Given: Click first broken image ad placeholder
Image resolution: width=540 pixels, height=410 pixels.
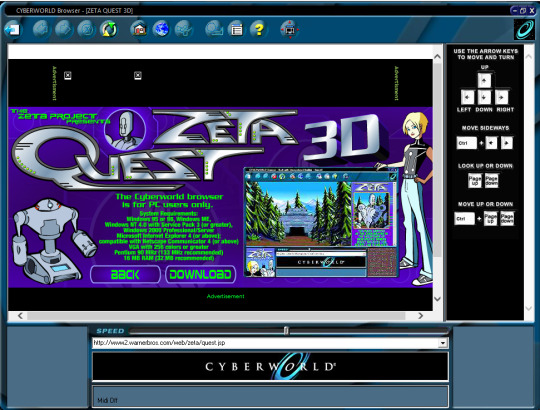Looking at the screenshot, I should [68, 75].
